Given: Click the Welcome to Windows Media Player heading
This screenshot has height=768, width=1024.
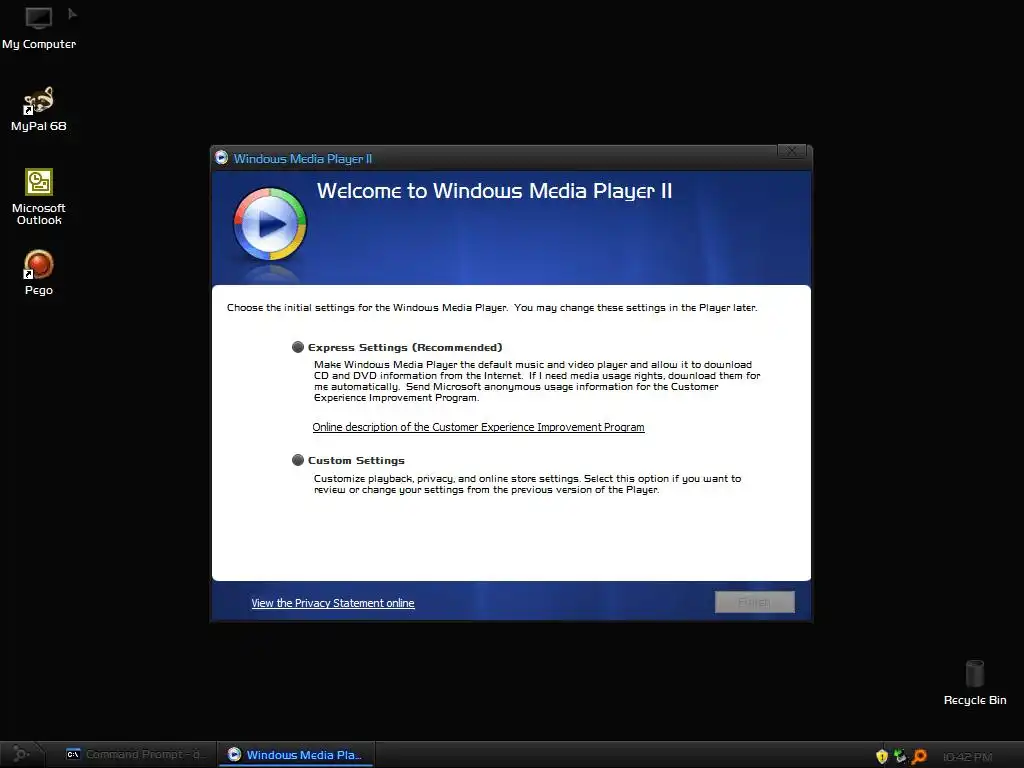Looking at the screenshot, I should tap(494, 191).
